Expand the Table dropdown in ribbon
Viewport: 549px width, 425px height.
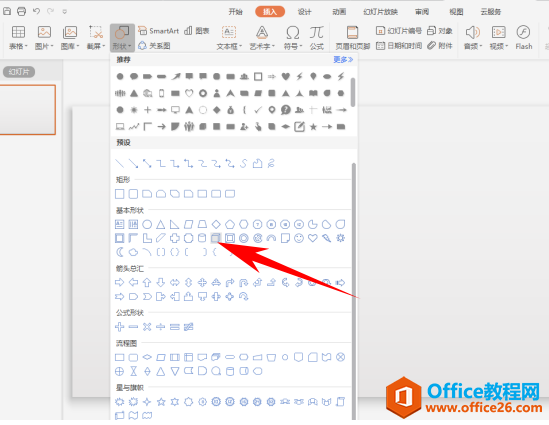click(x=18, y=37)
